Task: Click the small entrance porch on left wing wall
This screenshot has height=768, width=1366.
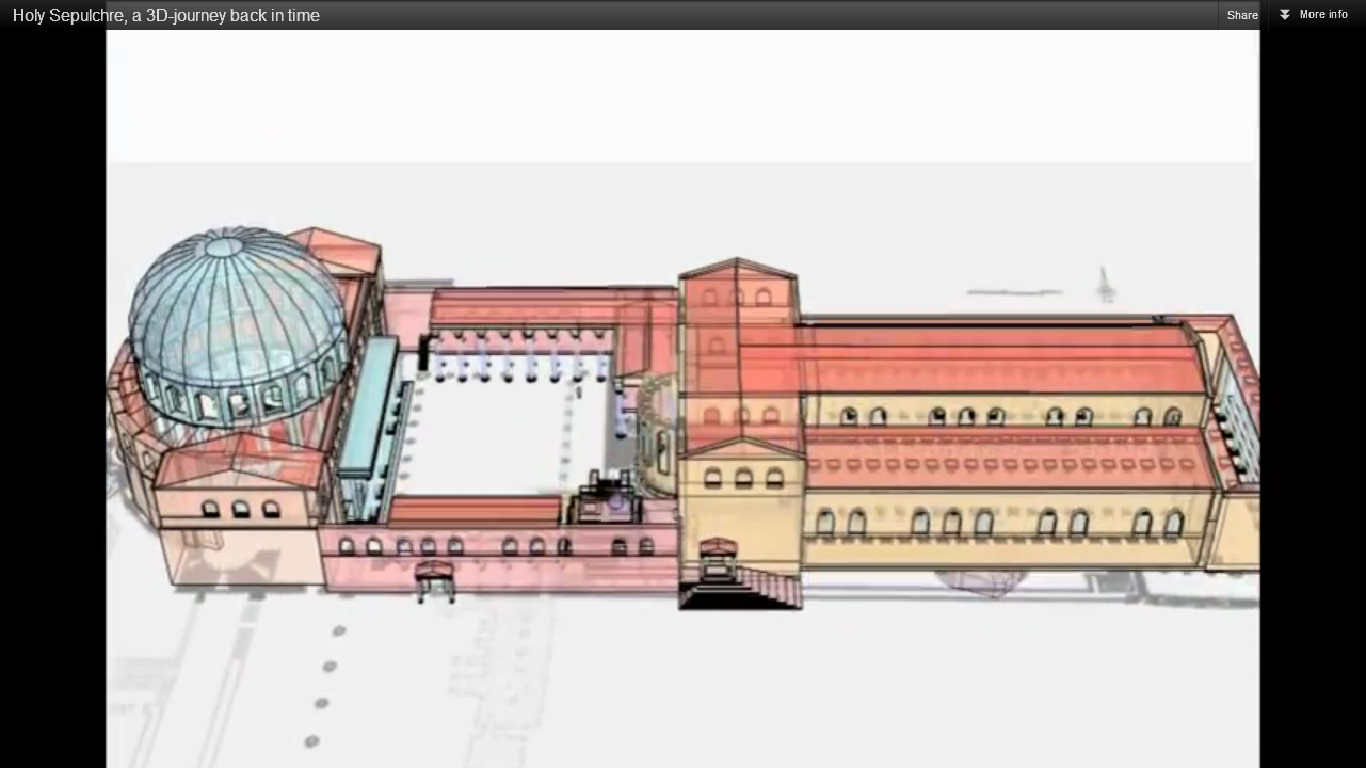Action: tap(435, 579)
